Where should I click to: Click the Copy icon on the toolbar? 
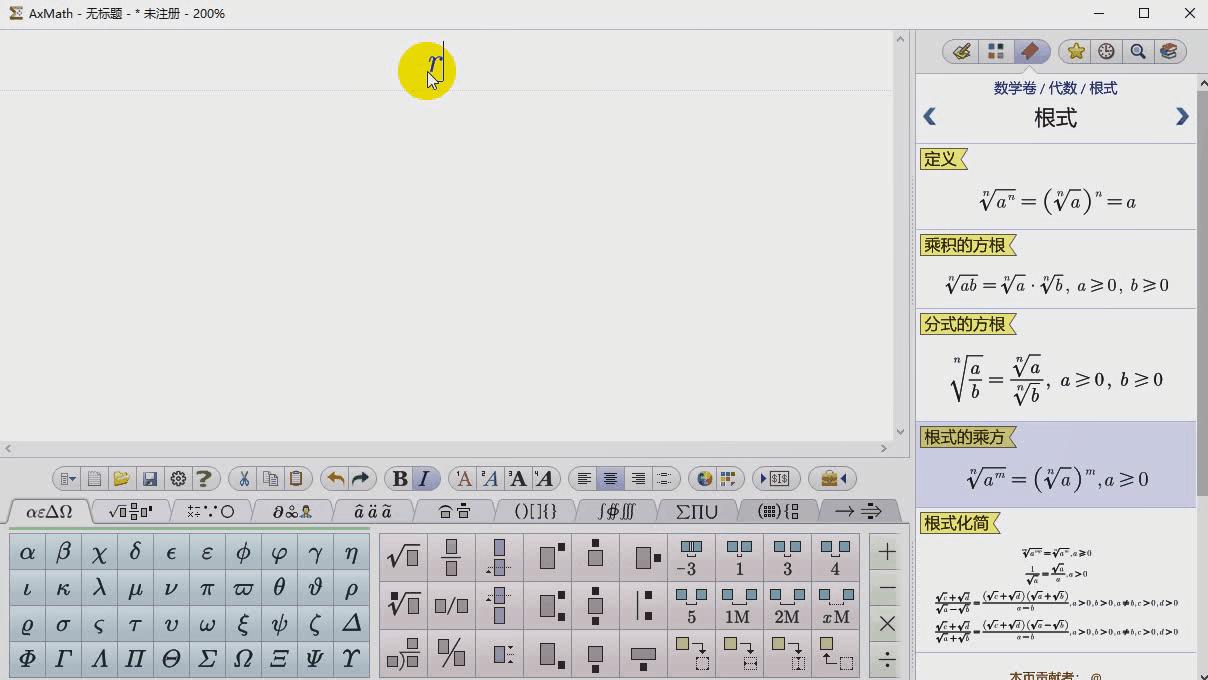pos(272,478)
